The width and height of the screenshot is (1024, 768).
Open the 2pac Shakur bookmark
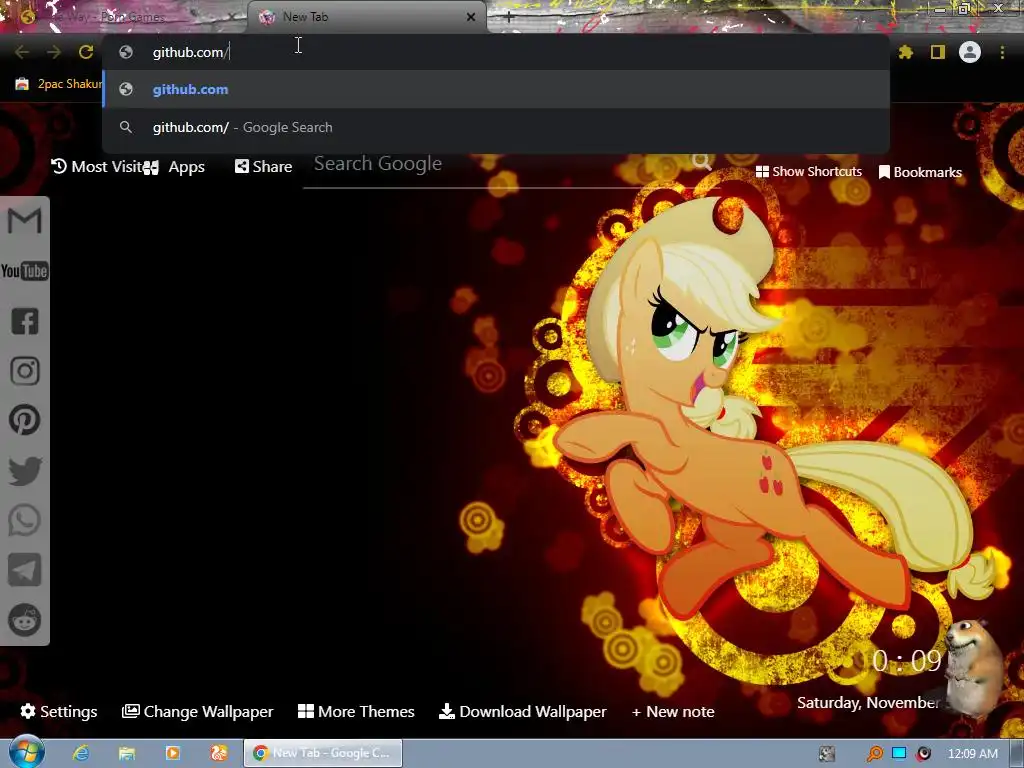tap(58, 84)
